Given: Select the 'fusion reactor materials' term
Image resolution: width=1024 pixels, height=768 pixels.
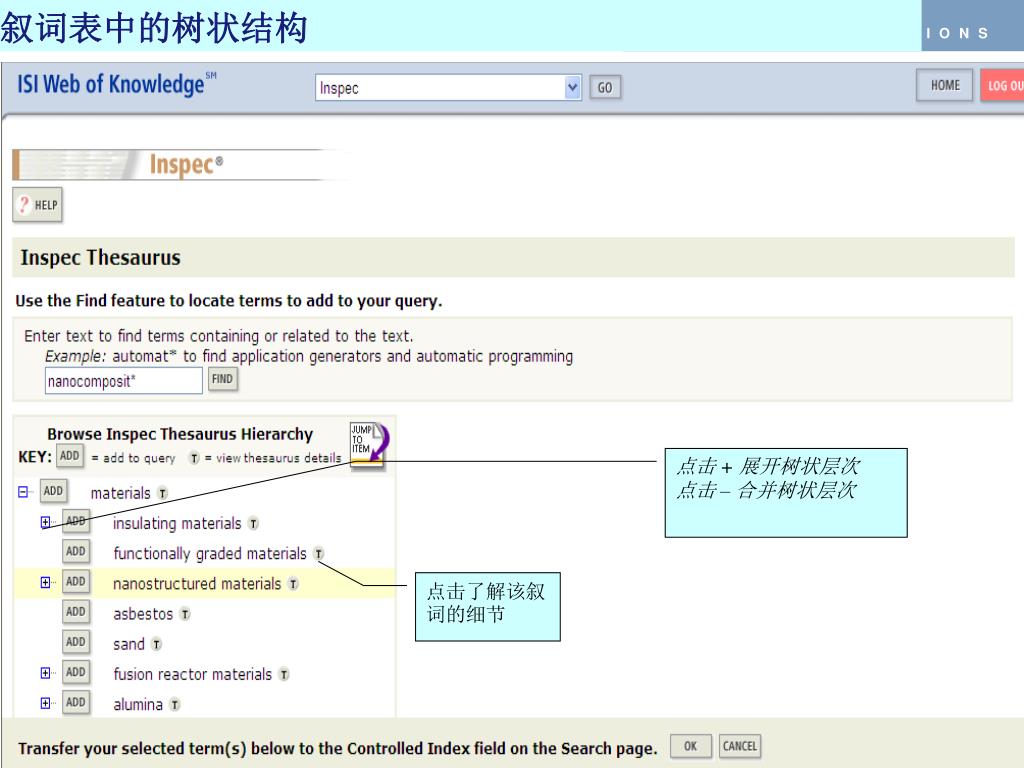Looking at the screenshot, I should pyautogui.click(x=193, y=674).
